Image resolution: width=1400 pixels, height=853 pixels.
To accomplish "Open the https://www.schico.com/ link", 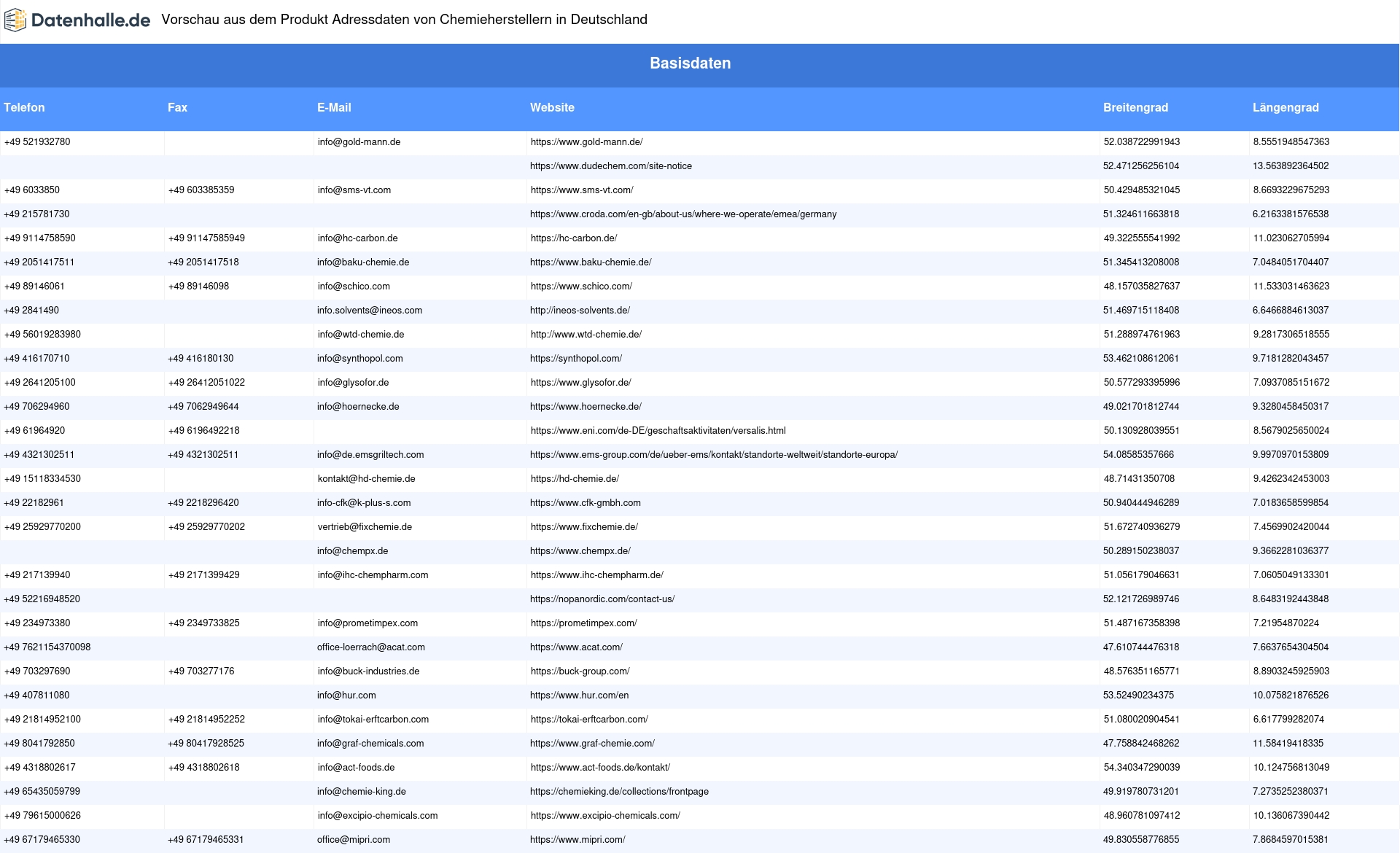I will pos(581,287).
